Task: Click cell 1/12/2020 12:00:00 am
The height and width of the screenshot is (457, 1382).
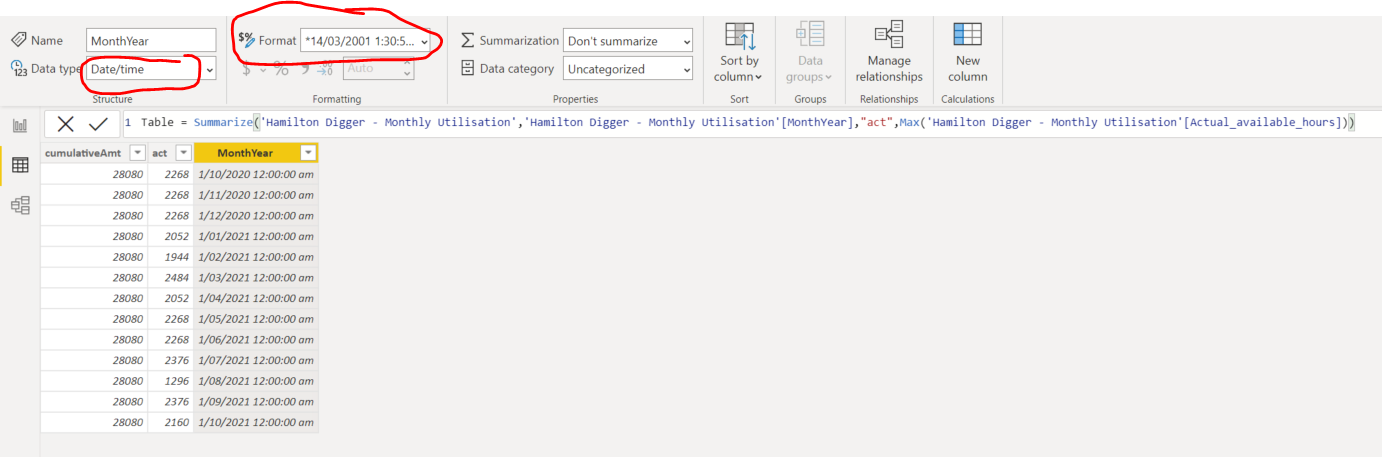Action: click(256, 215)
